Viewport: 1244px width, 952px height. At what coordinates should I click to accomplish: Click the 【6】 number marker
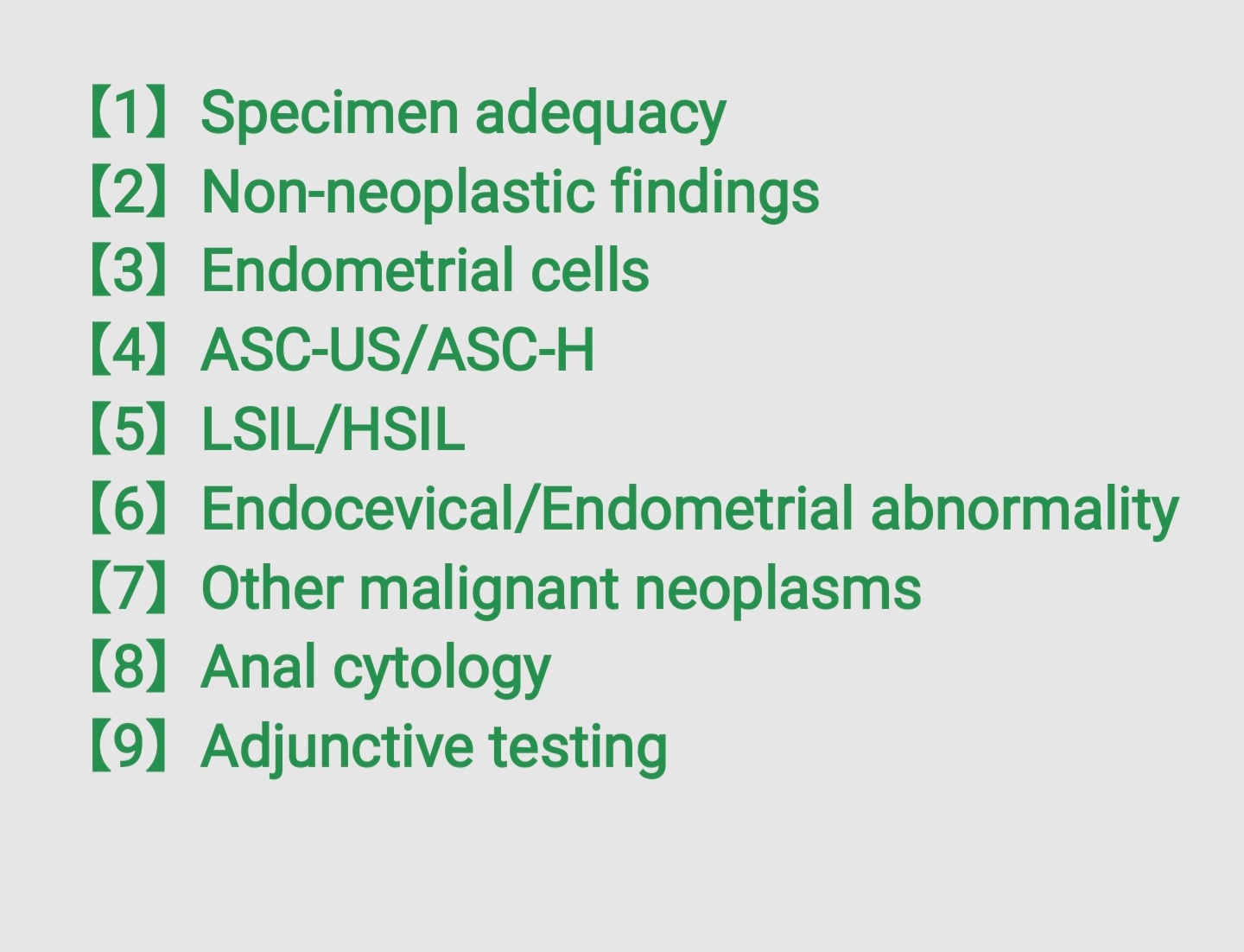129,508
